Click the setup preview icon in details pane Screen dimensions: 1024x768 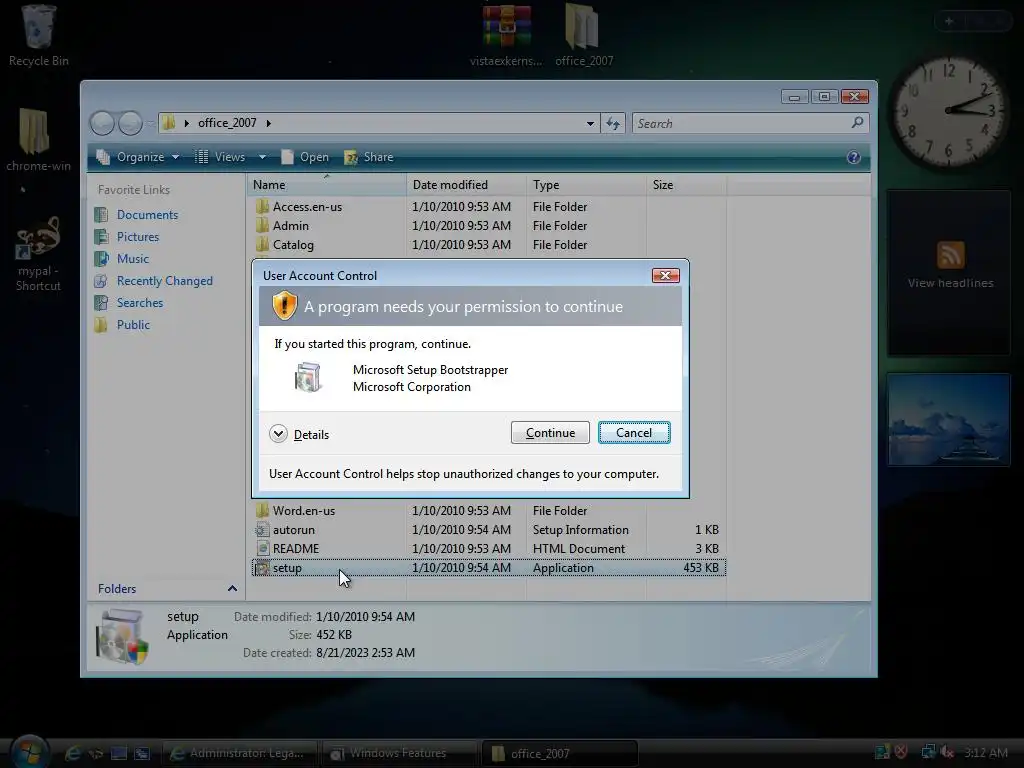(x=121, y=635)
